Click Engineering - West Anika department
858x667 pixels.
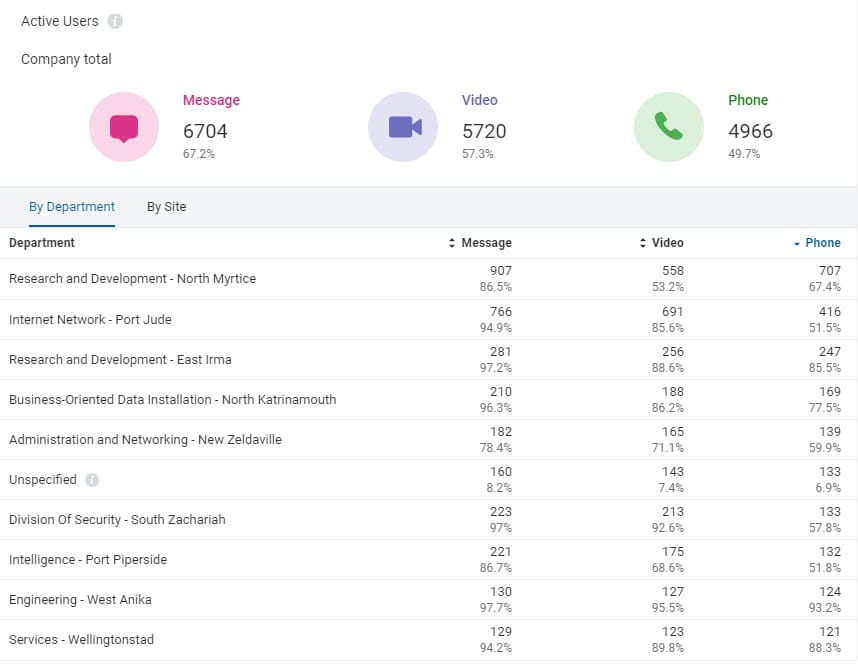click(x=80, y=600)
